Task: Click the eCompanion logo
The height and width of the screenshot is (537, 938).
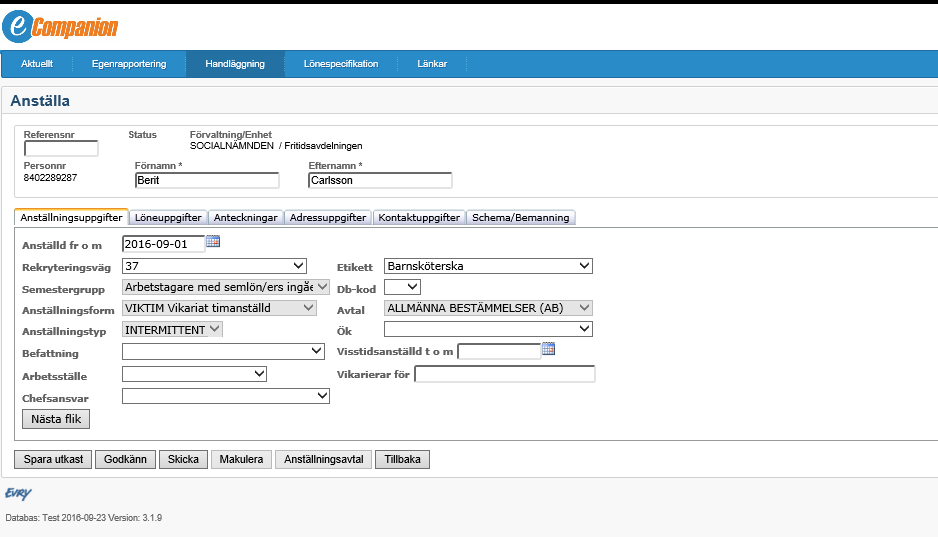Action: (x=60, y=27)
